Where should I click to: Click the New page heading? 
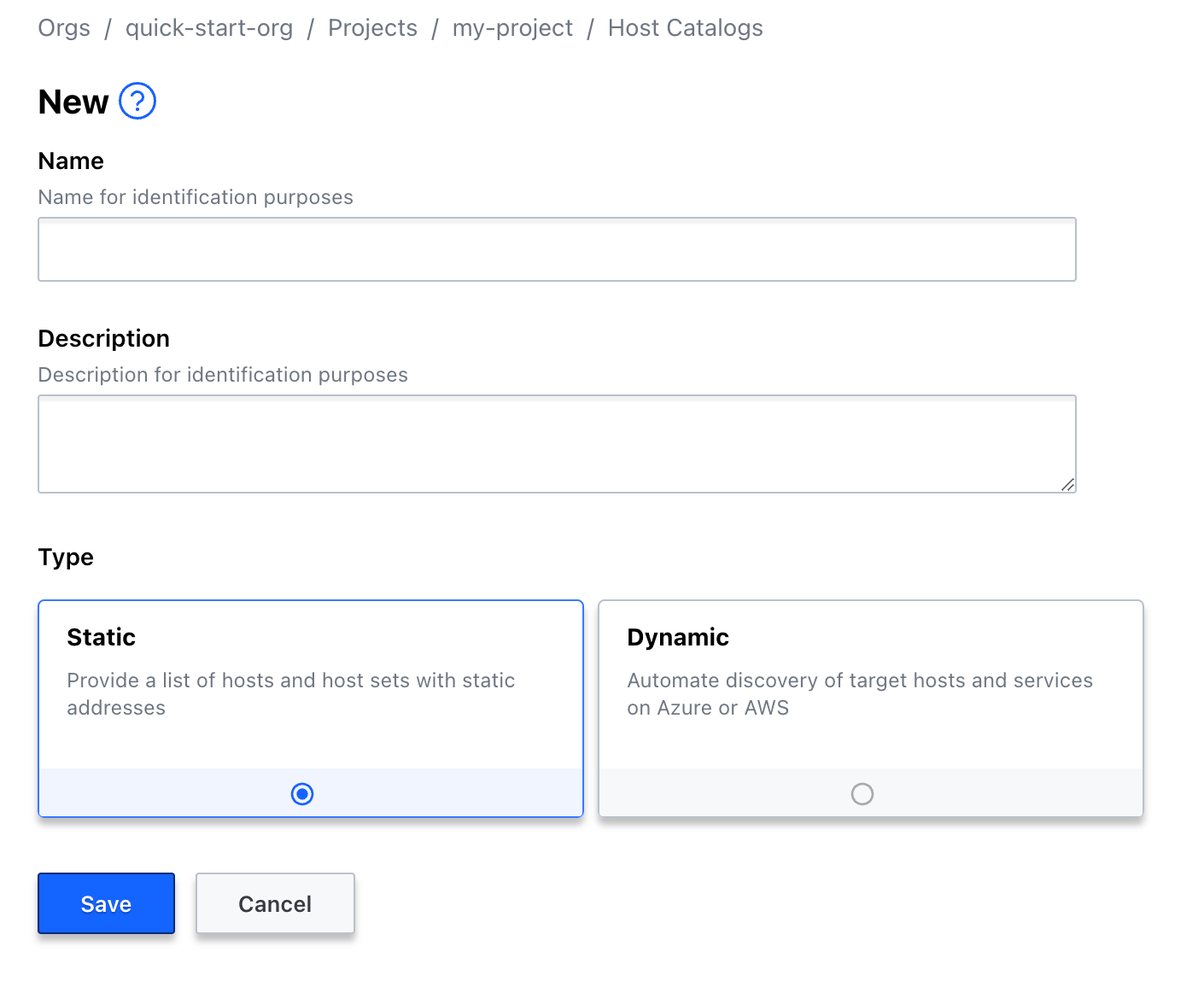(71, 101)
